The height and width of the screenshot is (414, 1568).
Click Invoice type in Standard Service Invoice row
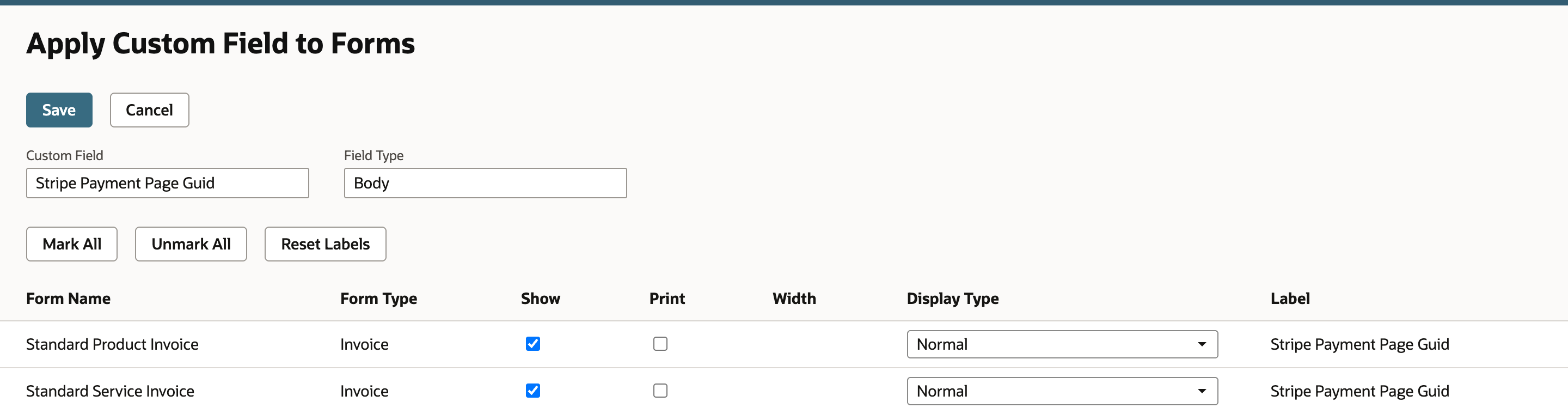364,392
